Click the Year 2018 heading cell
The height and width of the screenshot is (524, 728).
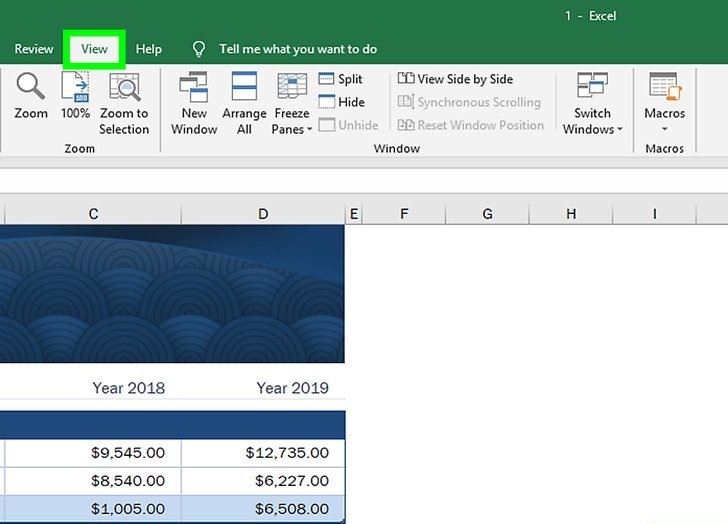(x=128, y=388)
